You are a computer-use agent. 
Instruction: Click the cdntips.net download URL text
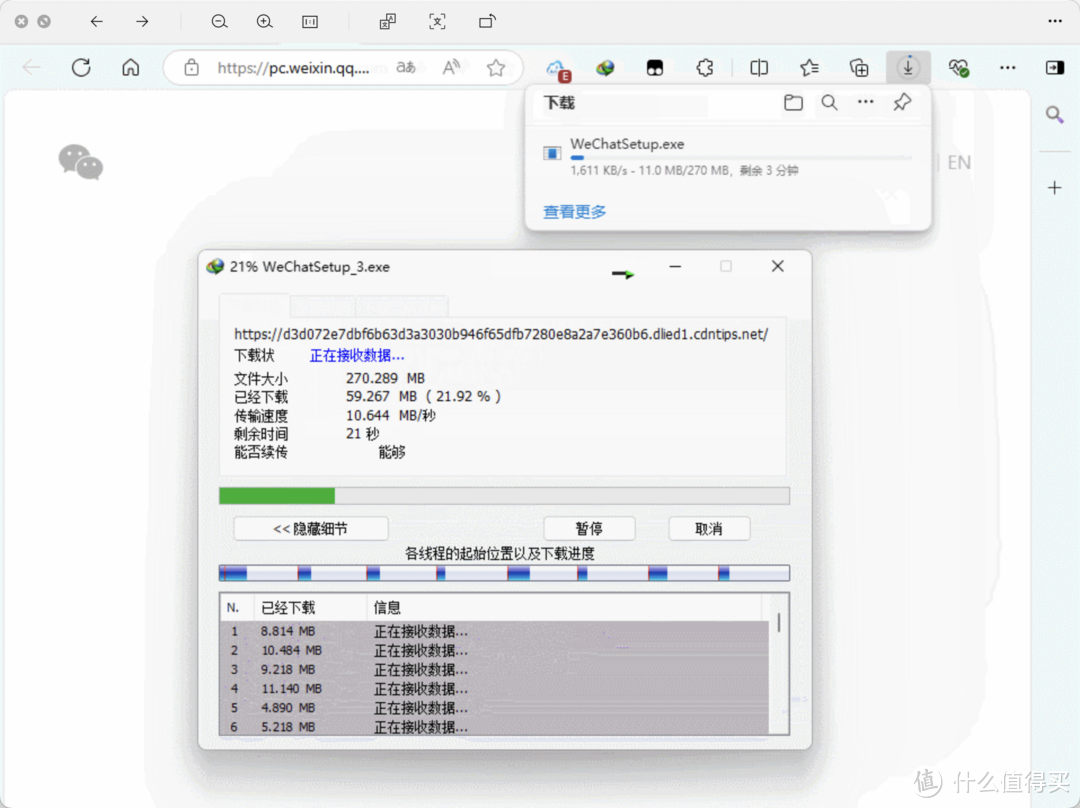(x=501, y=334)
